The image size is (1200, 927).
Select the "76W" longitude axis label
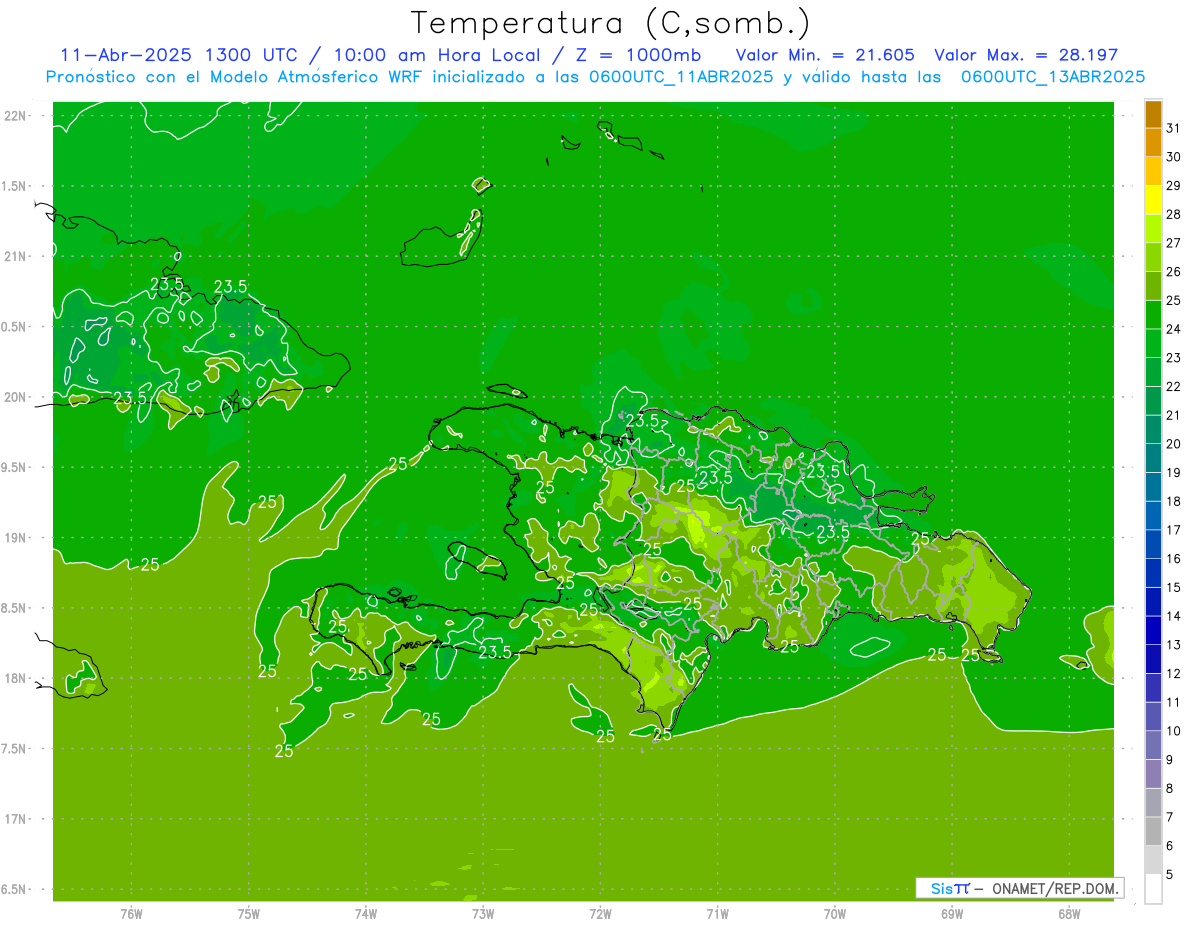tap(131, 914)
